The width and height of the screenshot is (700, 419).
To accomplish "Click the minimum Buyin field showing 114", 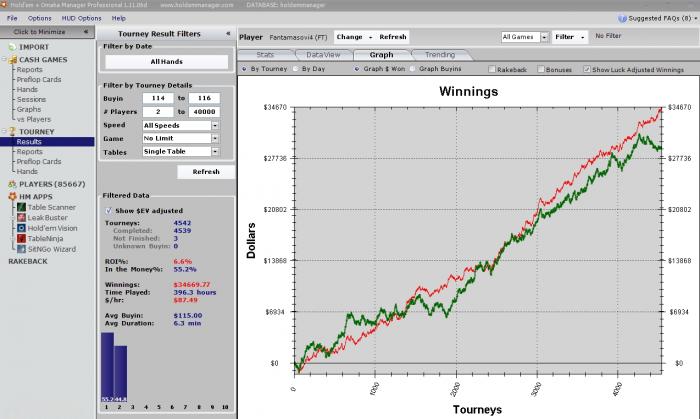I will (x=158, y=98).
